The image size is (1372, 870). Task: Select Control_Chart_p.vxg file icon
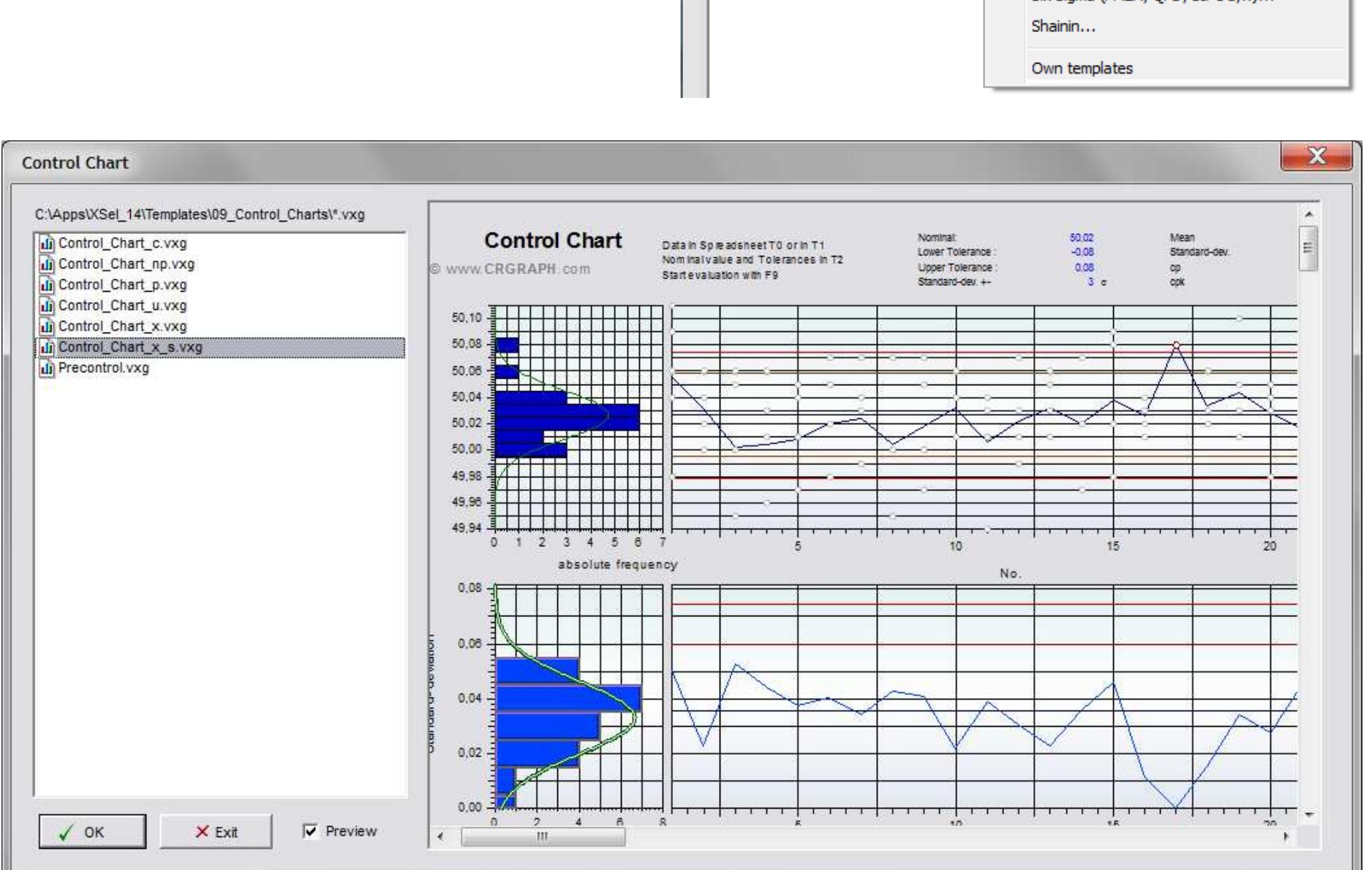pyautogui.click(x=48, y=285)
